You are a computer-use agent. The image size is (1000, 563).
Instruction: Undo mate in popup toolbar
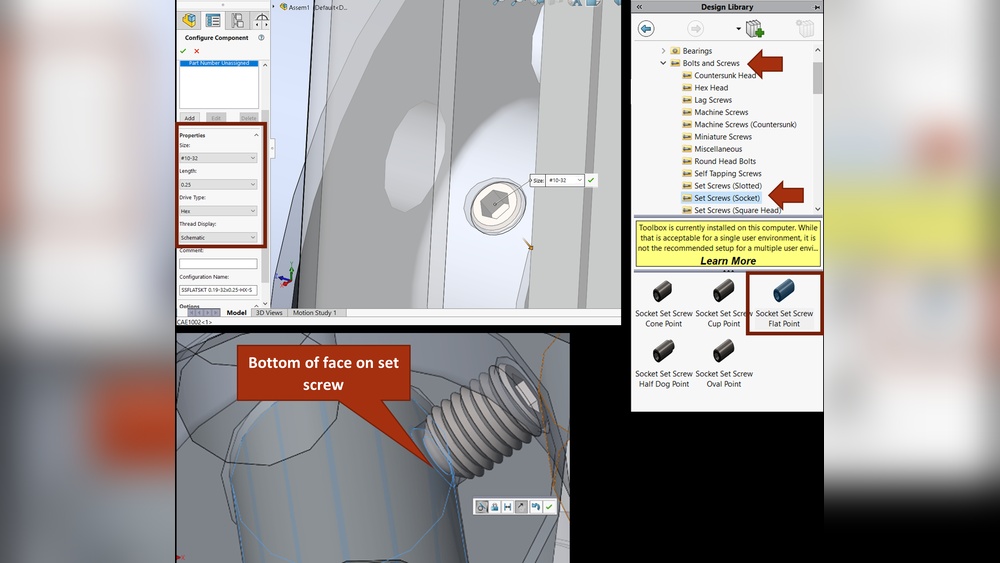[x=535, y=507]
